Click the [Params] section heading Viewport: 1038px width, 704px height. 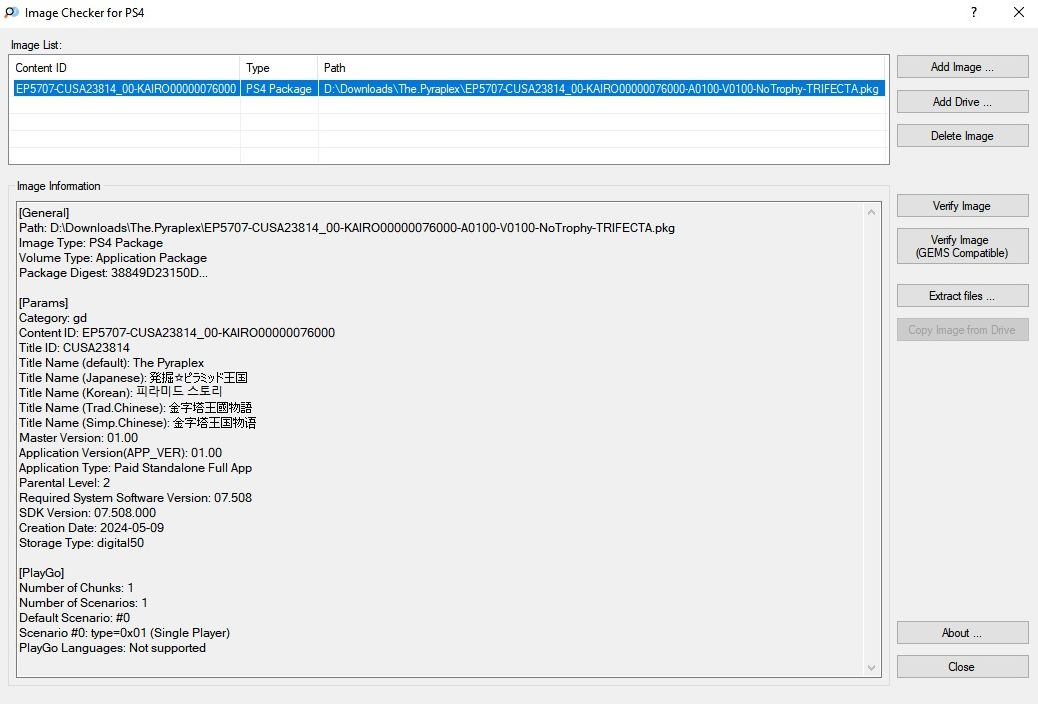point(43,303)
